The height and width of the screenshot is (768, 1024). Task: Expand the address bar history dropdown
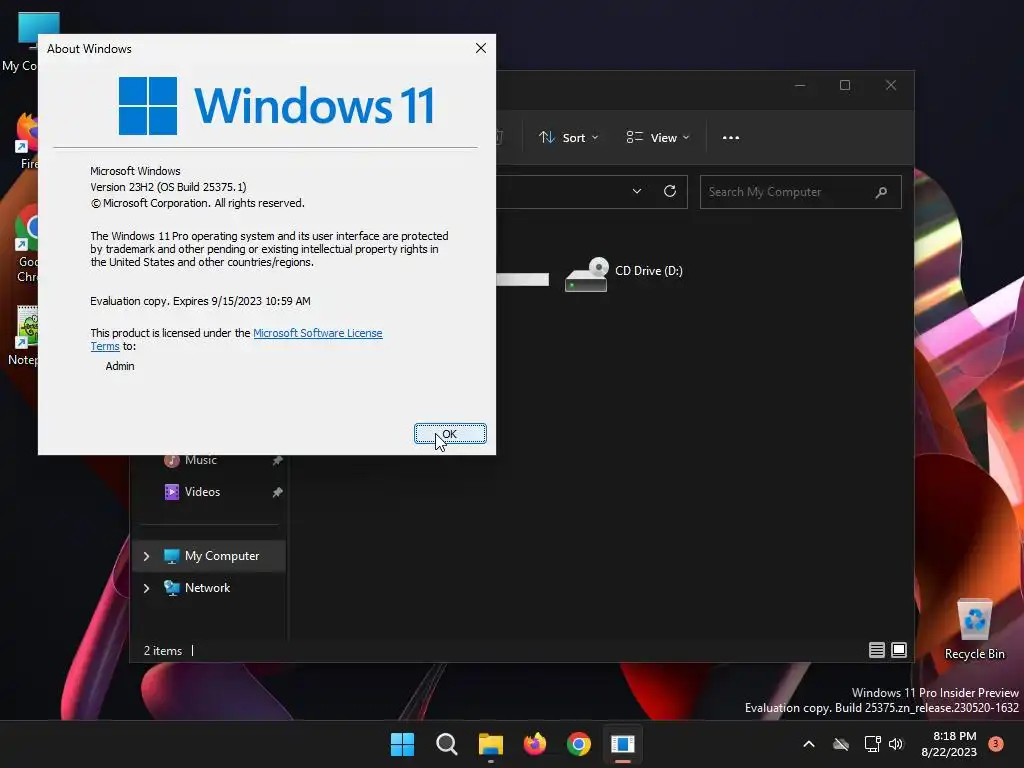click(637, 191)
